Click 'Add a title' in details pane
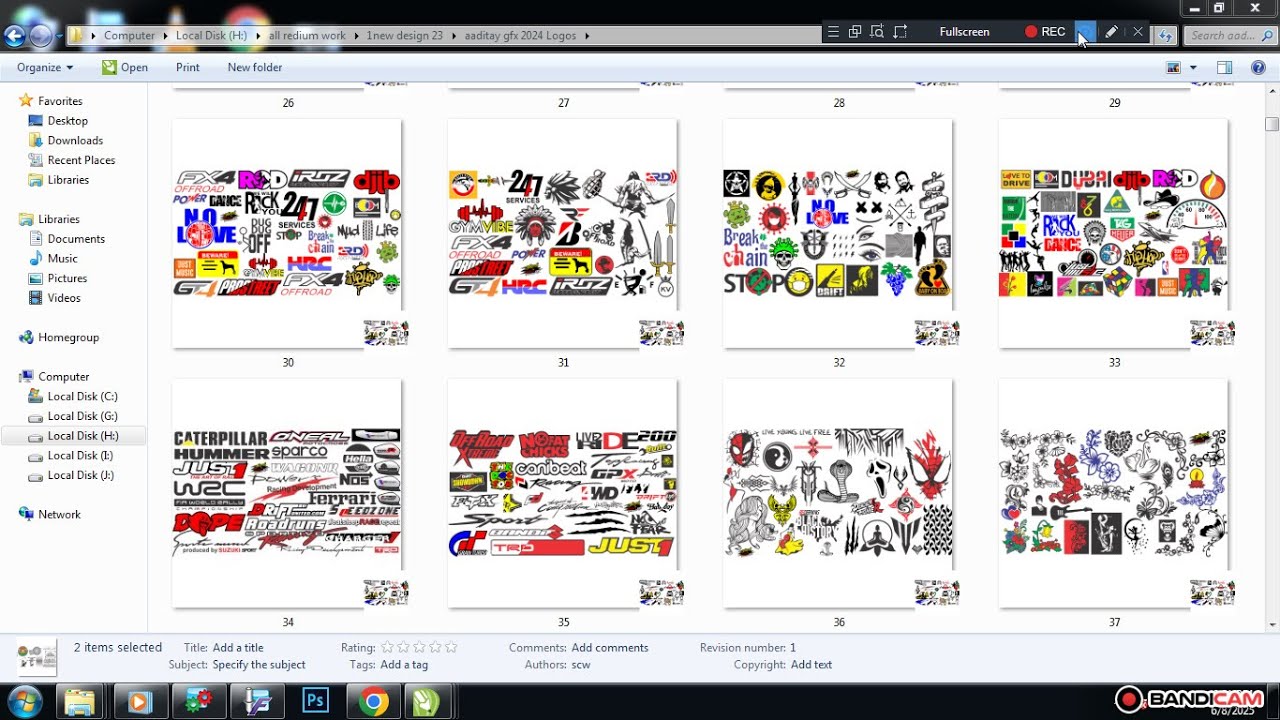Image resolution: width=1280 pixels, height=720 pixels. [238, 648]
